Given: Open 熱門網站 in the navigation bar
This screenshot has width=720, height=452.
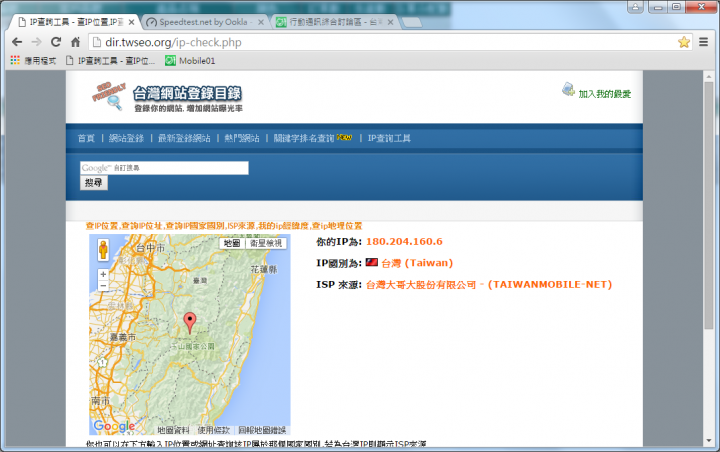Looking at the screenshot, I should (242, 138).
